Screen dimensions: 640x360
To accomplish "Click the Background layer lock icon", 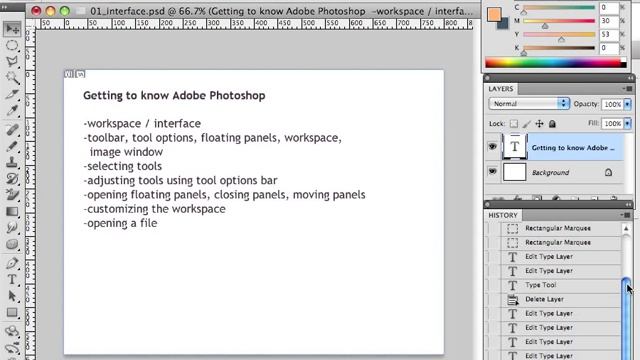I will [608, 172].
